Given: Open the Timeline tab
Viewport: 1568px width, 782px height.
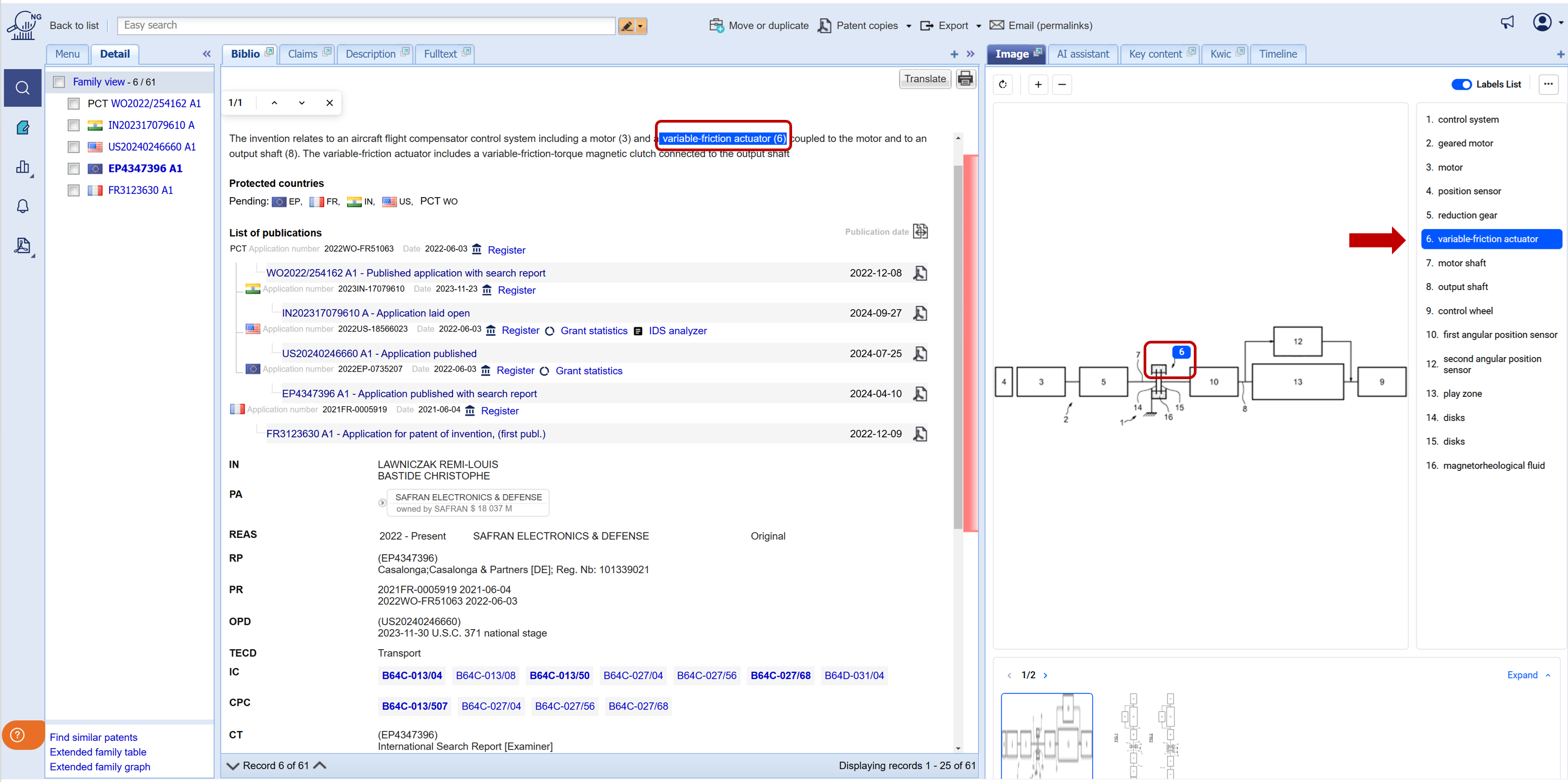Looking at the screenshot, I should (x=1277, y=54).
